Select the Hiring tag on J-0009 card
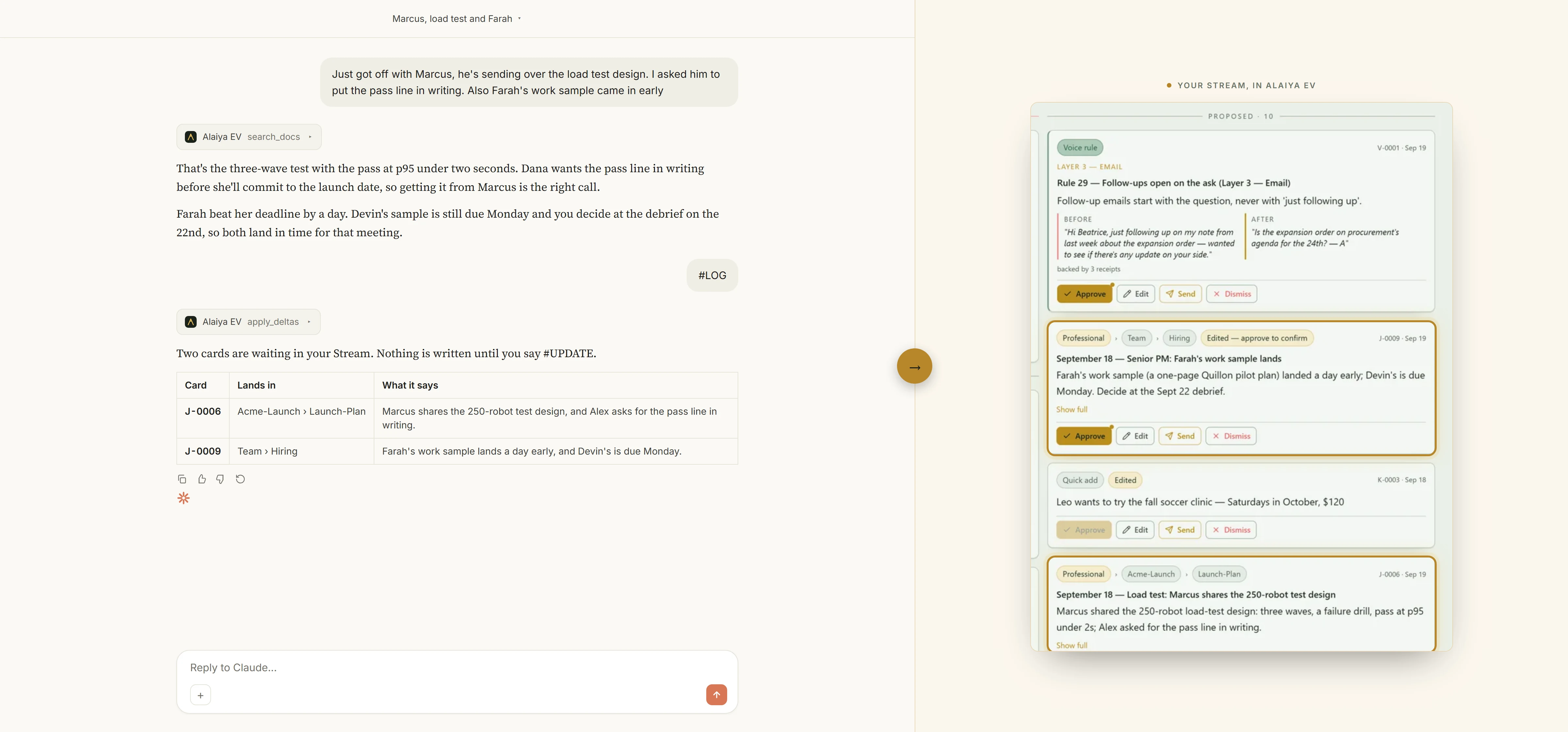Screen dimensions: 1568x732 click(x=1179, y=338)
